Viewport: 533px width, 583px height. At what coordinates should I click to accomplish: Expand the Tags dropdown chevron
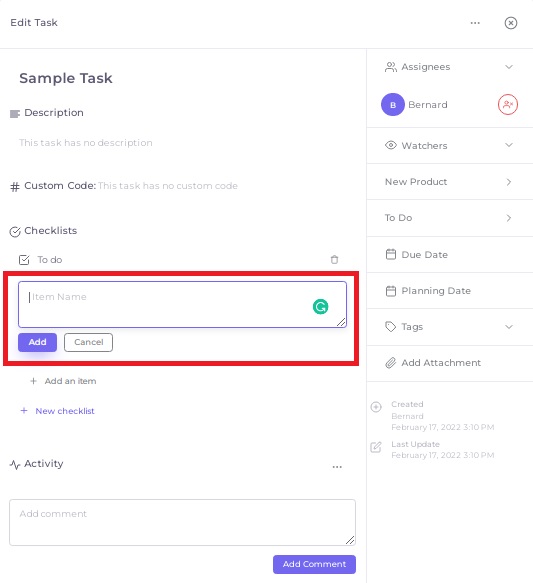[x=509, y=327]
